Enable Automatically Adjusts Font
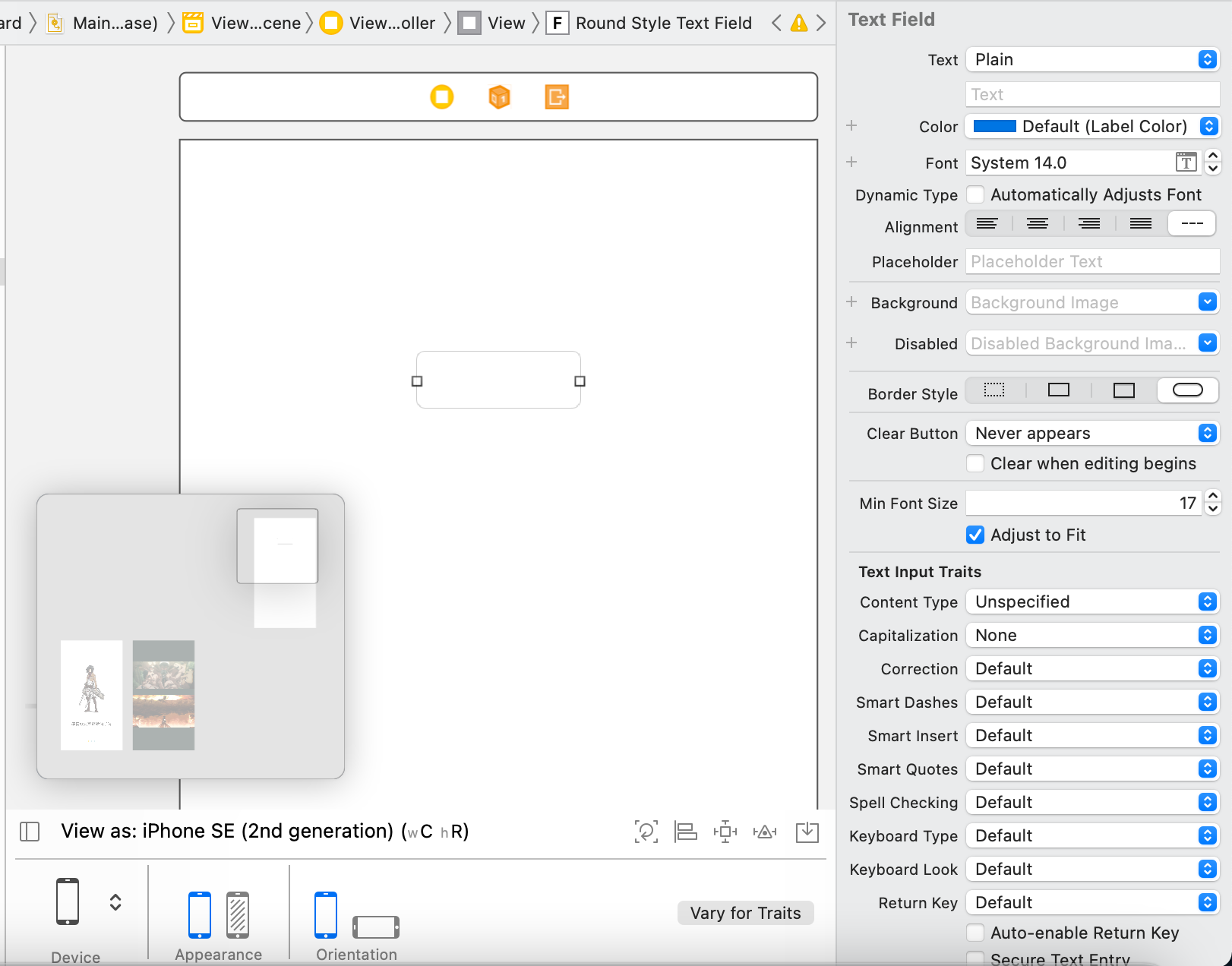This screenshot has height=966, width=1232. pyautogui.click(x=975, y=194)
